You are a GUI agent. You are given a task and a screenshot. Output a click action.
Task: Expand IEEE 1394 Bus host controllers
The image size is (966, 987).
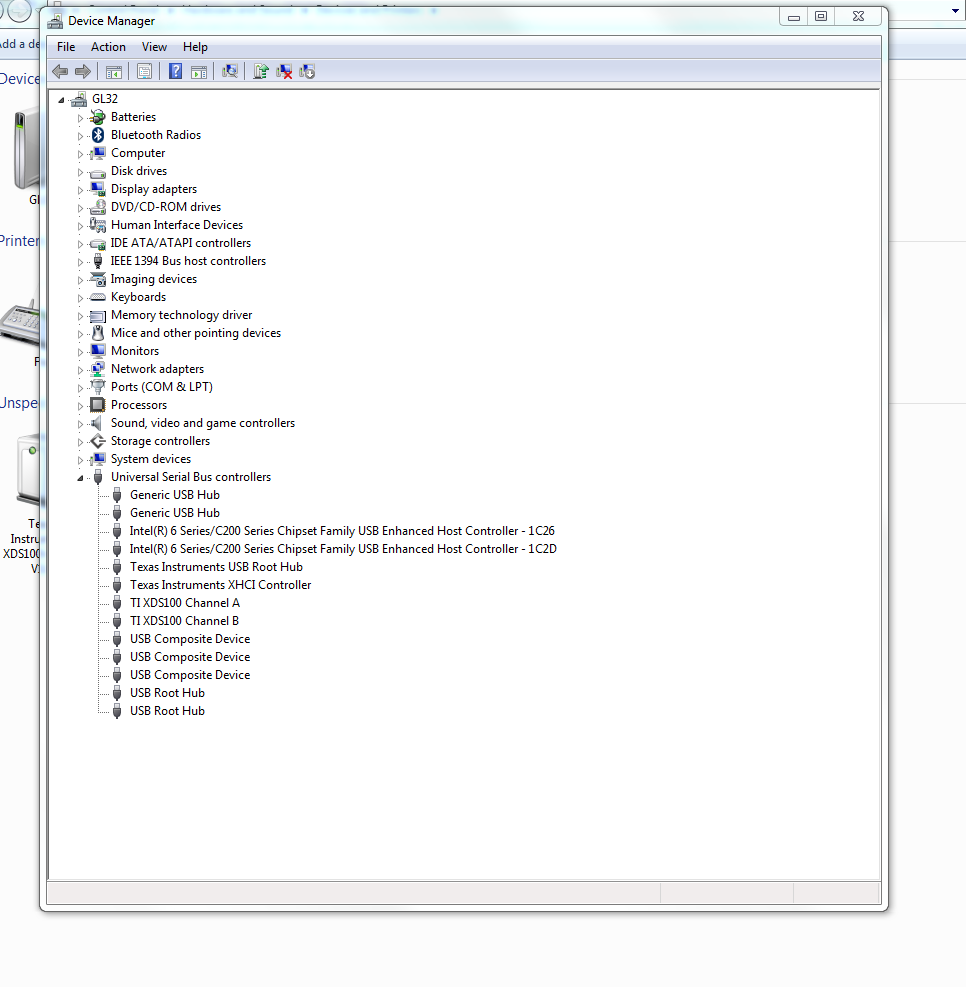pyautogui.click(x=80, y=261)
